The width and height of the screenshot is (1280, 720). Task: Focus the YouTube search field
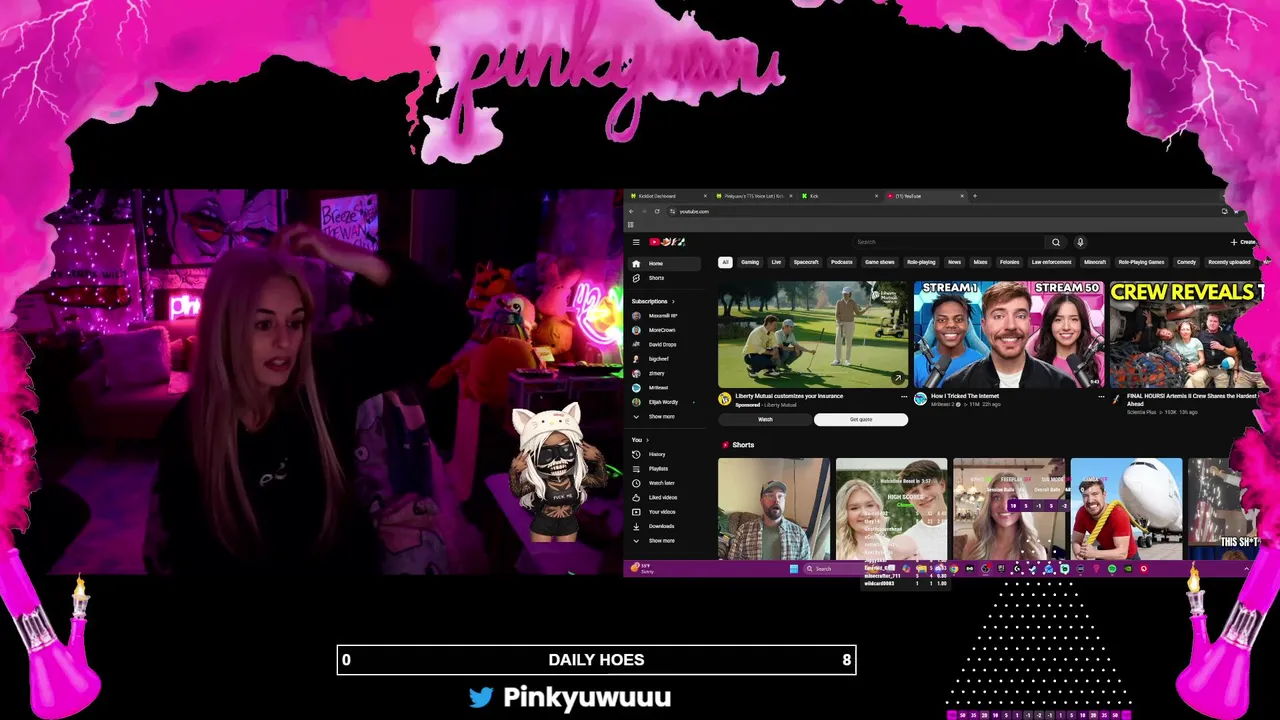pos(948,242)
